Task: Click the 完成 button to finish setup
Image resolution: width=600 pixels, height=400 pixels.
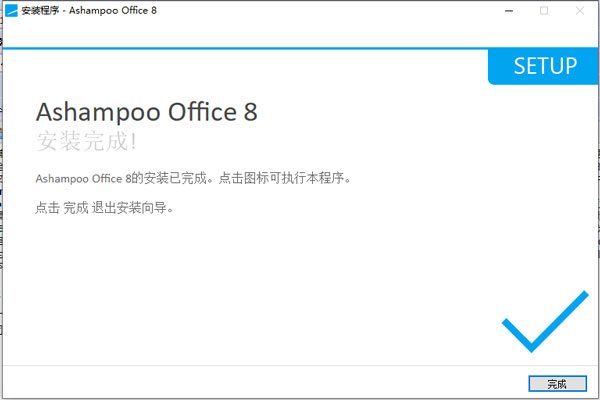Action: coord(557,384)
